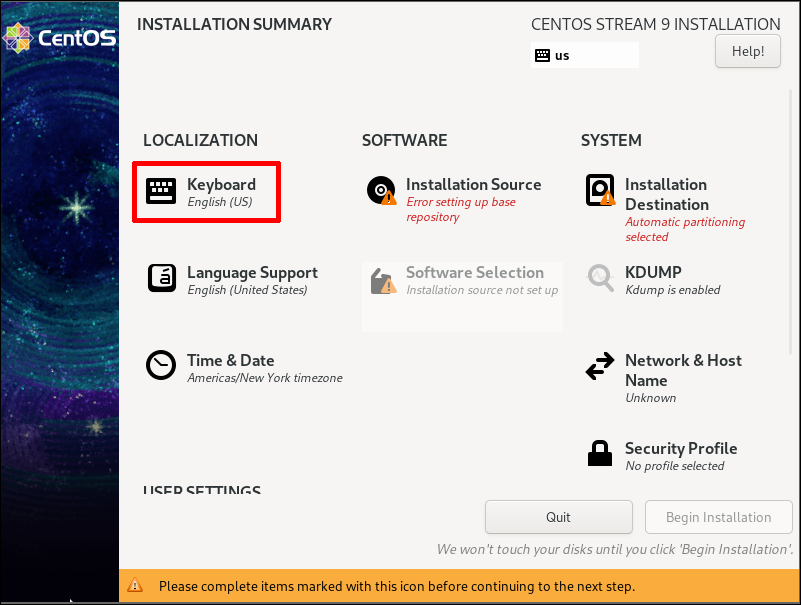This screenshot has height=605, width=801.
Task: Click the 'We won't touch your disks' note
Action: (x=615, y=549)
